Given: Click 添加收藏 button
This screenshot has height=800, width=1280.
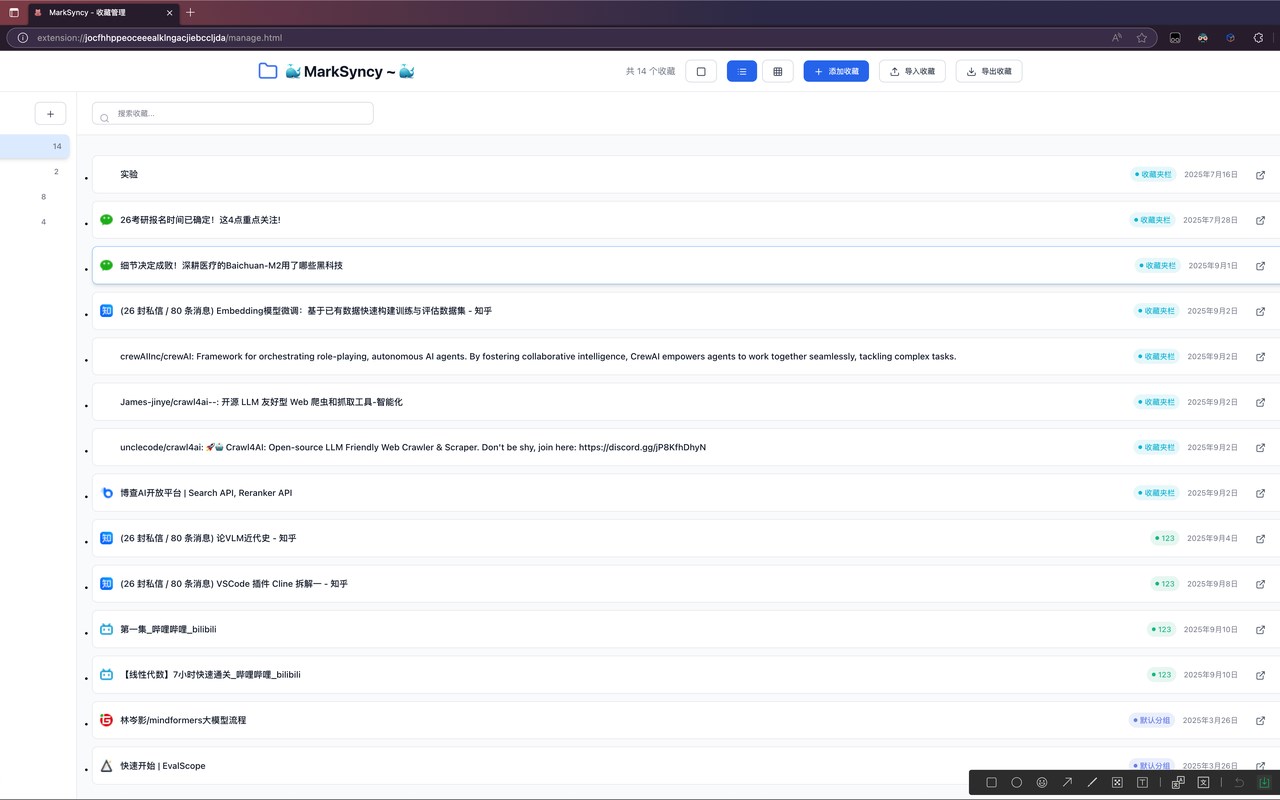Looking at the screenshot, I should tap(836, 72).
